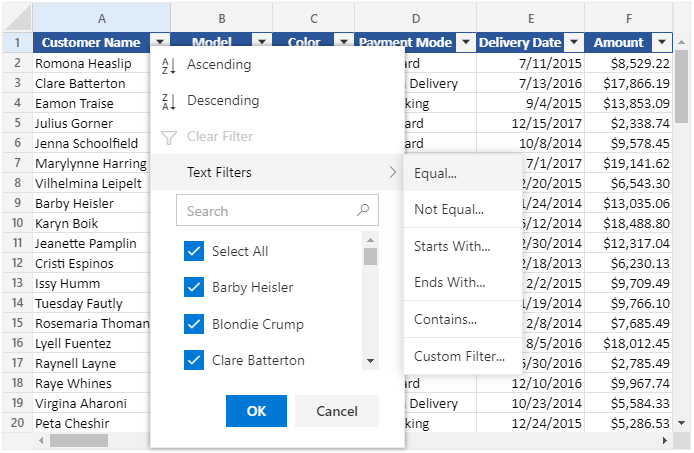Uncheck the Select All checkbox

pyautogui.click(x=194, y=251)
